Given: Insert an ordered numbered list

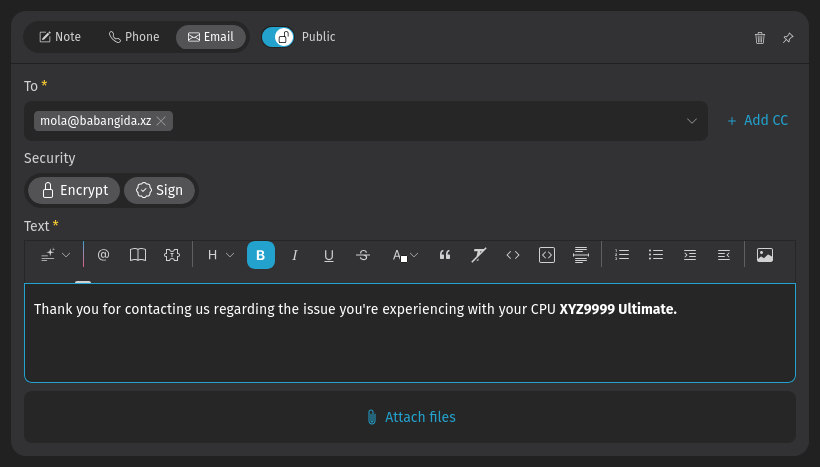Looking at the screenshot, I should coord(622,255).
